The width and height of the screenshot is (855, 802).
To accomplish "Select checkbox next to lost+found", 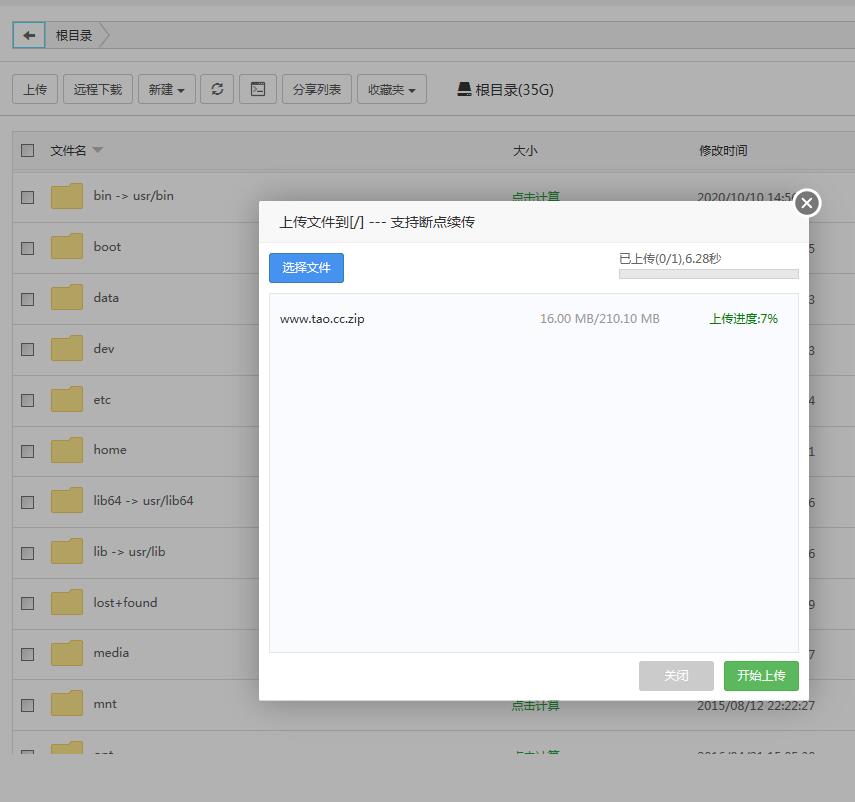I will (28, 603).
